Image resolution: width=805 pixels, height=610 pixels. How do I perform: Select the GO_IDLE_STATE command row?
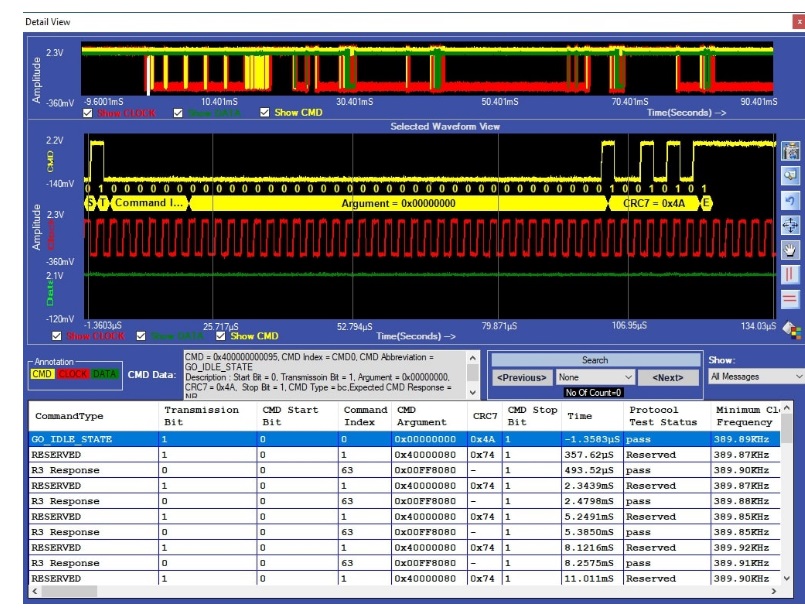[x=405, y=439]
